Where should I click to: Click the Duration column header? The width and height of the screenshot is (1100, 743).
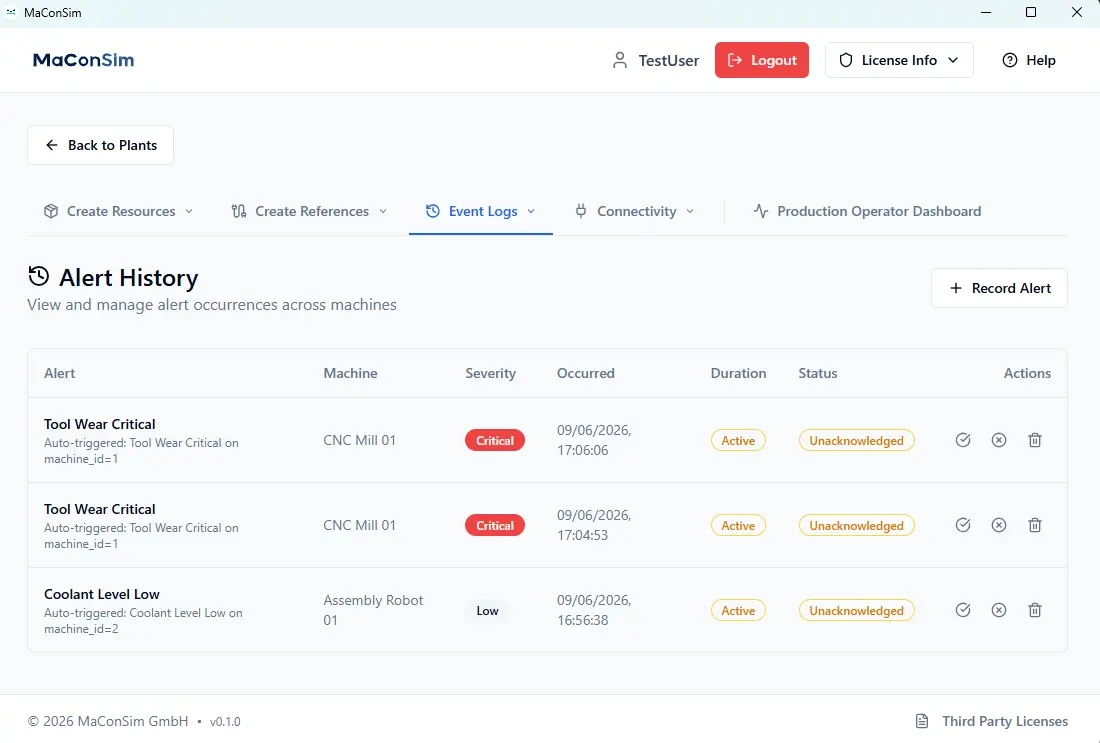coord(738,373)
